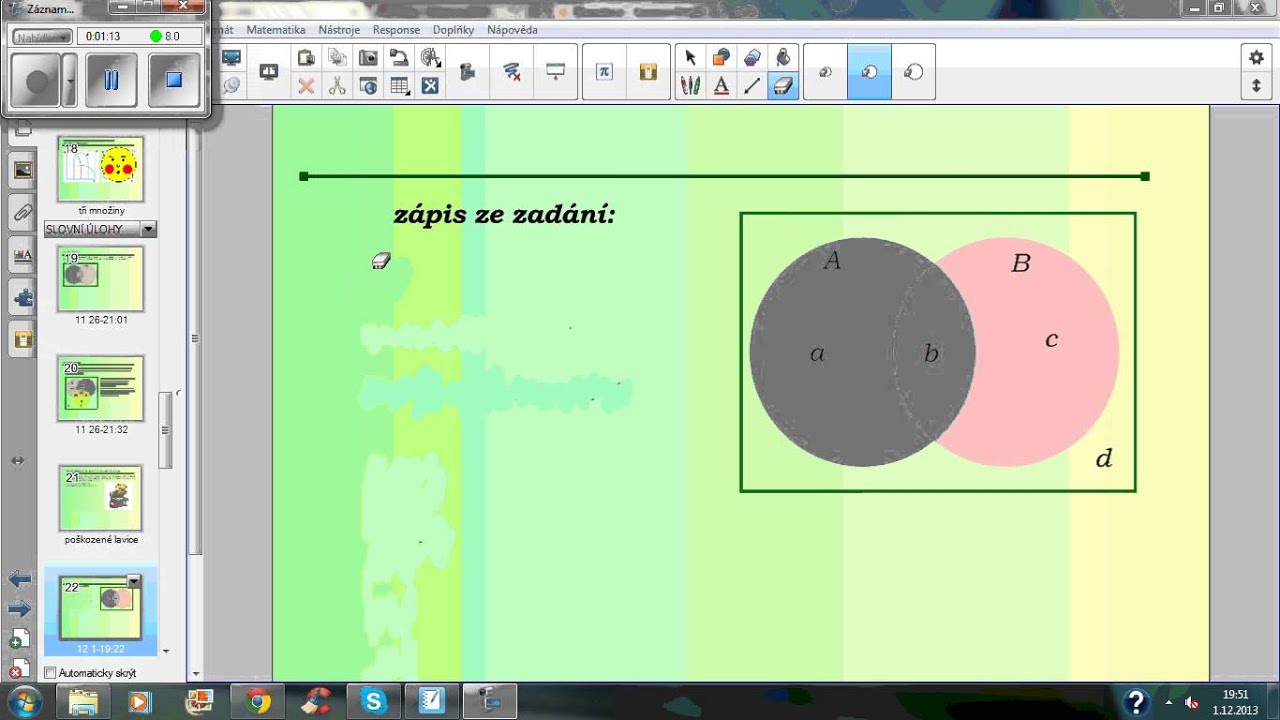Open the Nástroje menu

pos(339,30)
